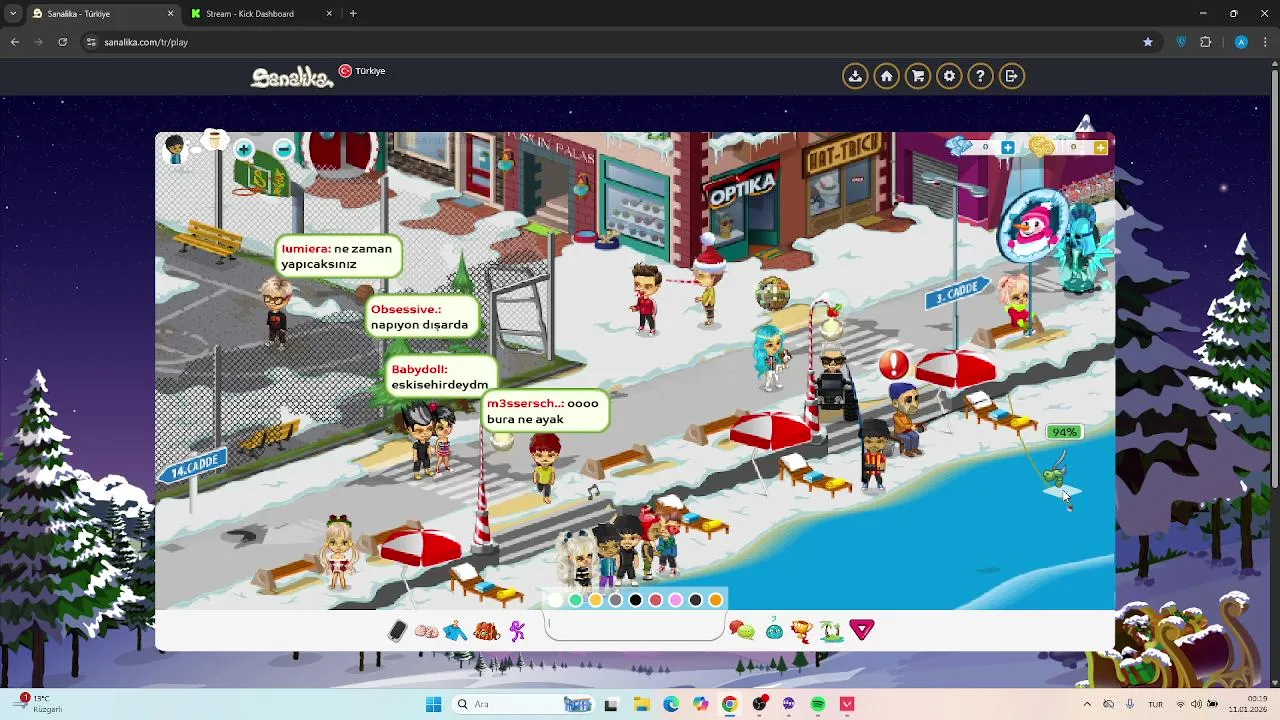
Task: Select the yellow chat color
Action: pyautogui.click(x=596, y=600)
